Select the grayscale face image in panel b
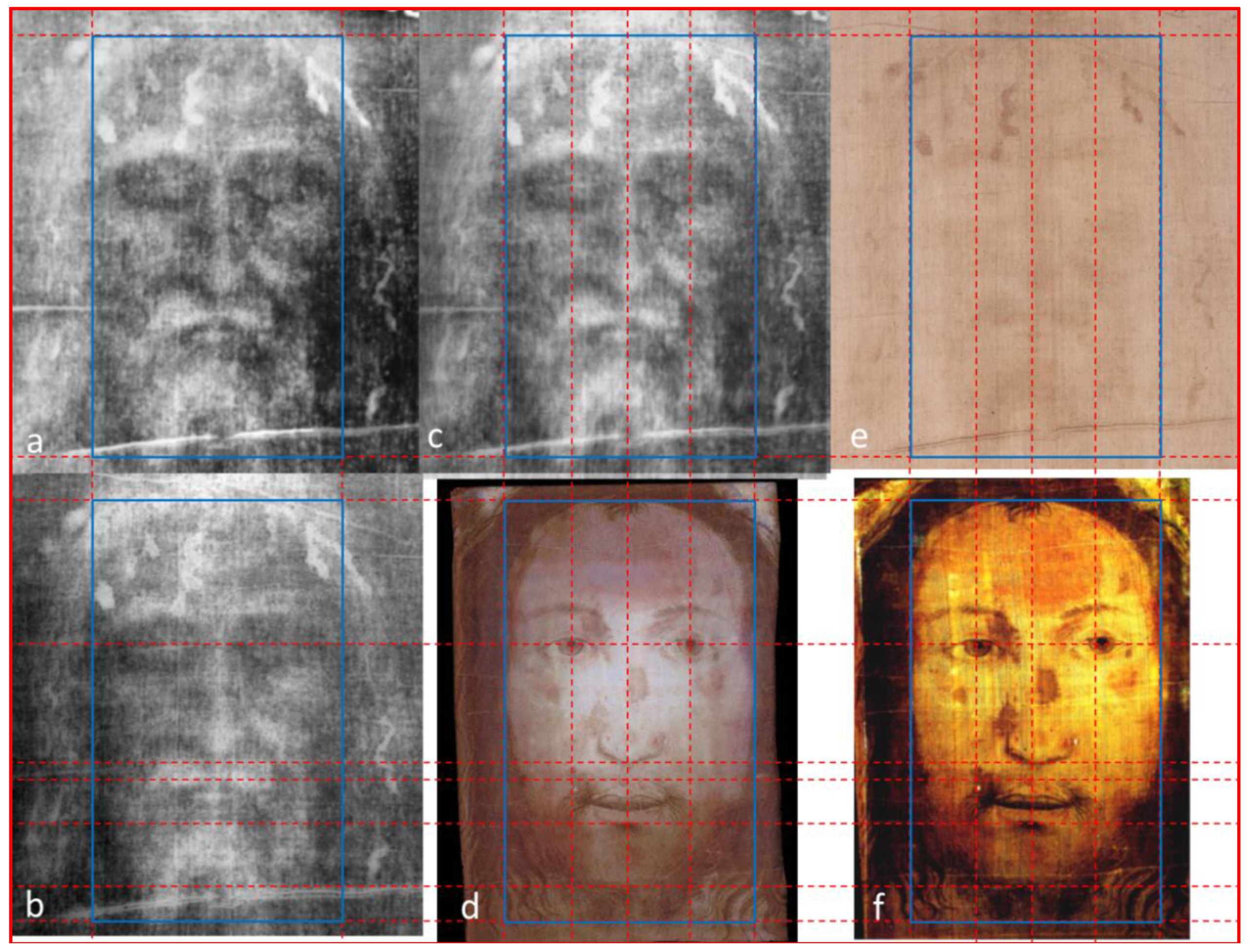 point(217,705)
